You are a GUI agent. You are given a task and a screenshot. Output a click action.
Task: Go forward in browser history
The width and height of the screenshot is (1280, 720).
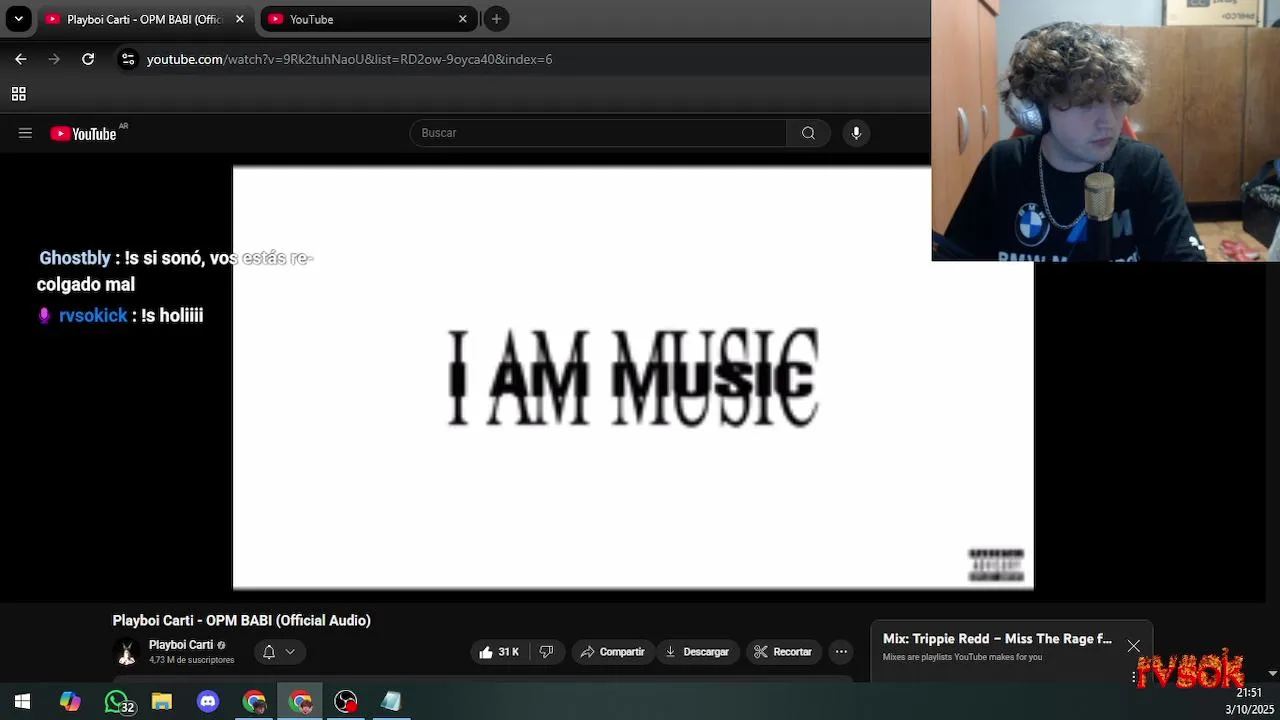(x=54, y=59)
